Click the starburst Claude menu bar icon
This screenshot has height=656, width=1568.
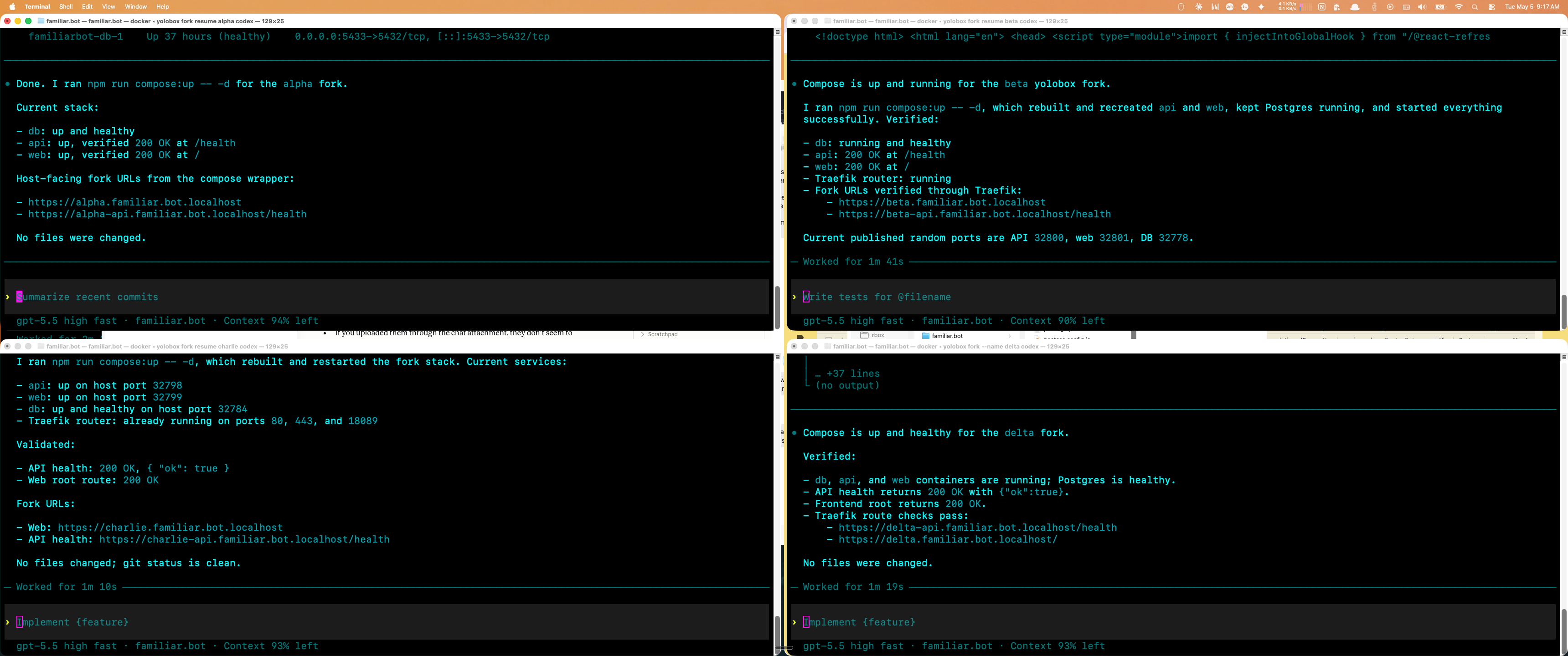tap(1199, 7)
